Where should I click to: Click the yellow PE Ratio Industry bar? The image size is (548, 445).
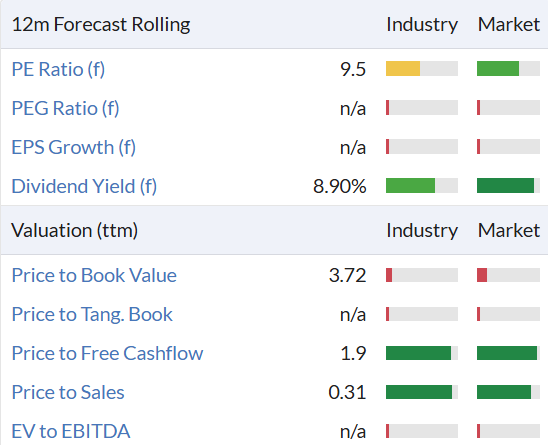pyautogui.click(x=422, y=69)
